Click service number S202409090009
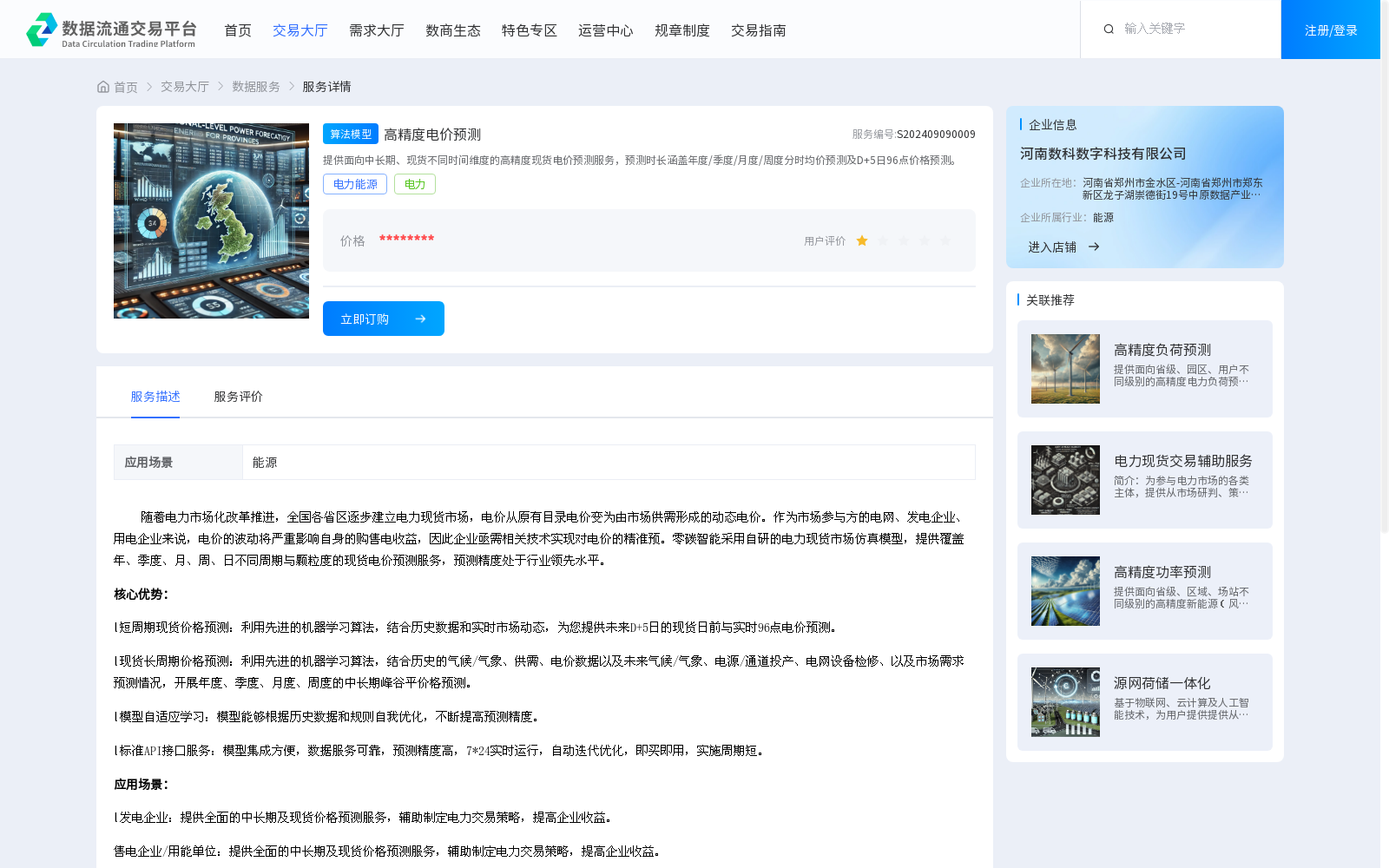The height and width of the screenshot is (868, 1389). point(936,135)
